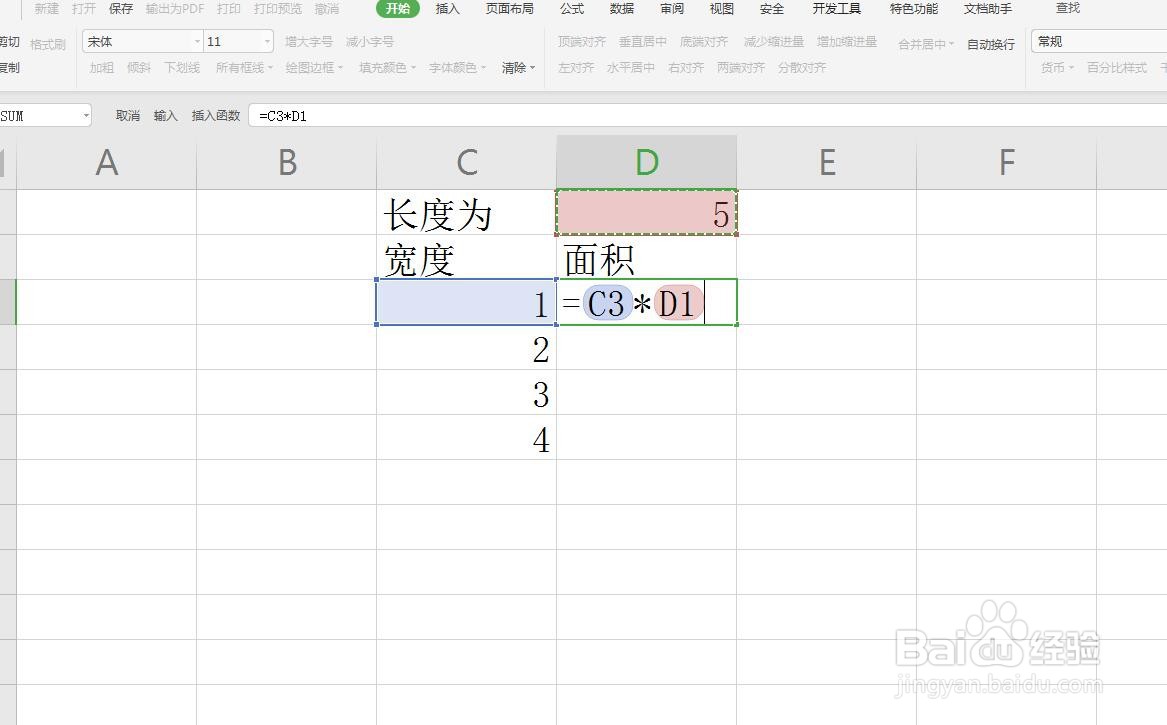Toggle italic (倾斜) formatting
Viewport: 1167px width, 725px height.
tap(139, 67)
